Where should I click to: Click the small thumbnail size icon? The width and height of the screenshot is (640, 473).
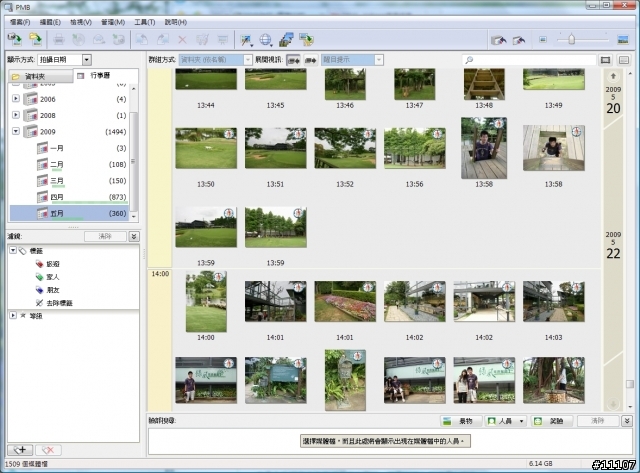click(x=543, y=40)
